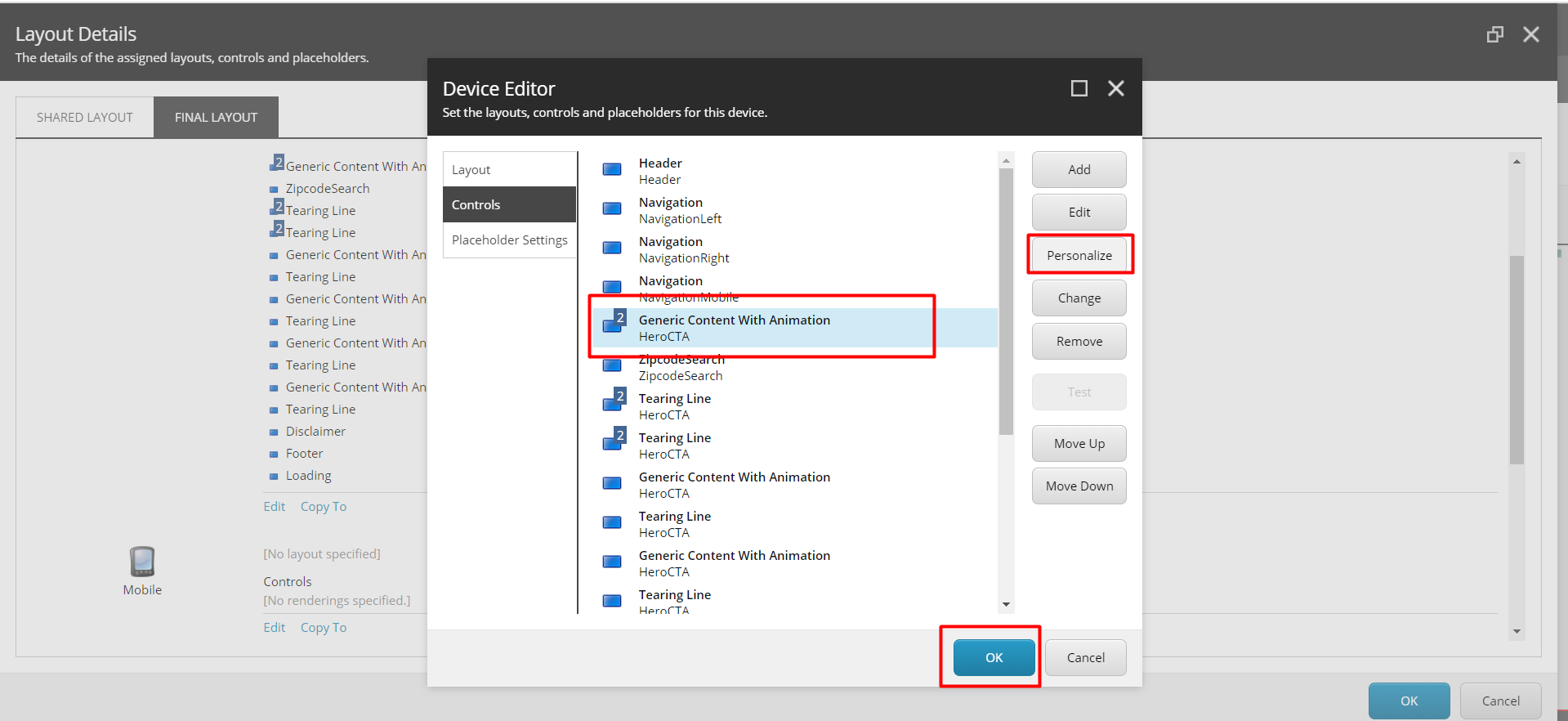This screenshot has width=1568, height=721.
Task: Click the Disclaimer item in Layout Details
Action: pyautogui.click(x=315, y=431)
